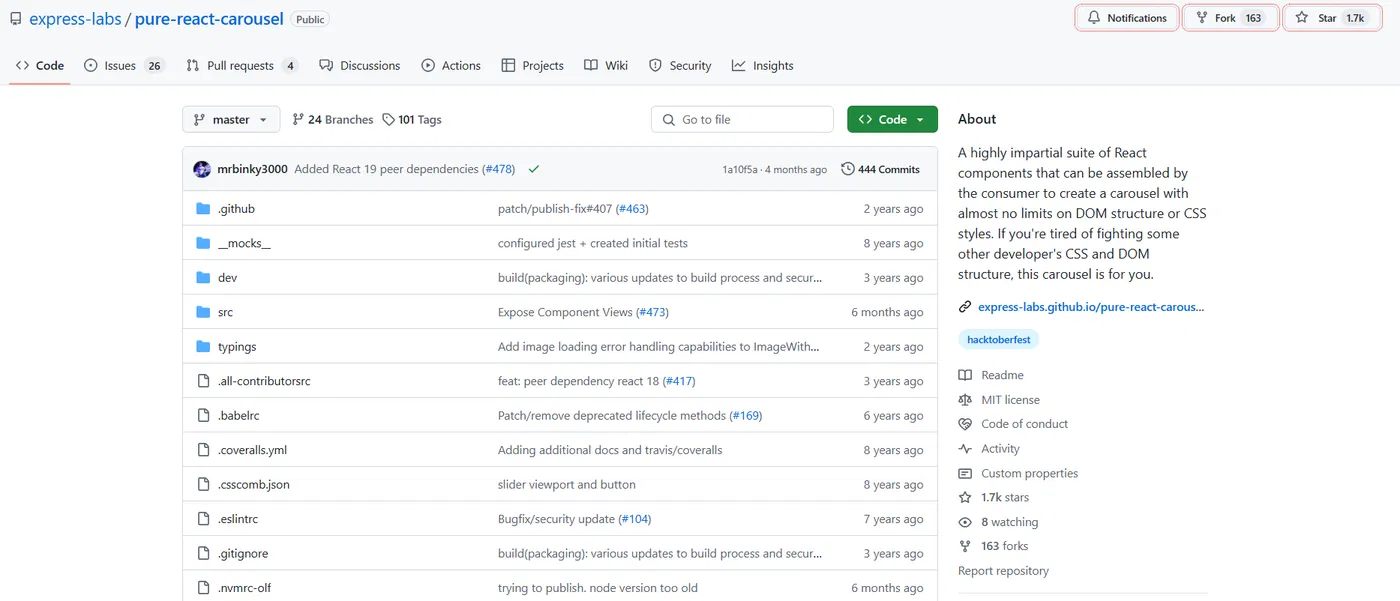
Task: Open 'trying to publish. node version too old'
Action: (x=598, y=588)
